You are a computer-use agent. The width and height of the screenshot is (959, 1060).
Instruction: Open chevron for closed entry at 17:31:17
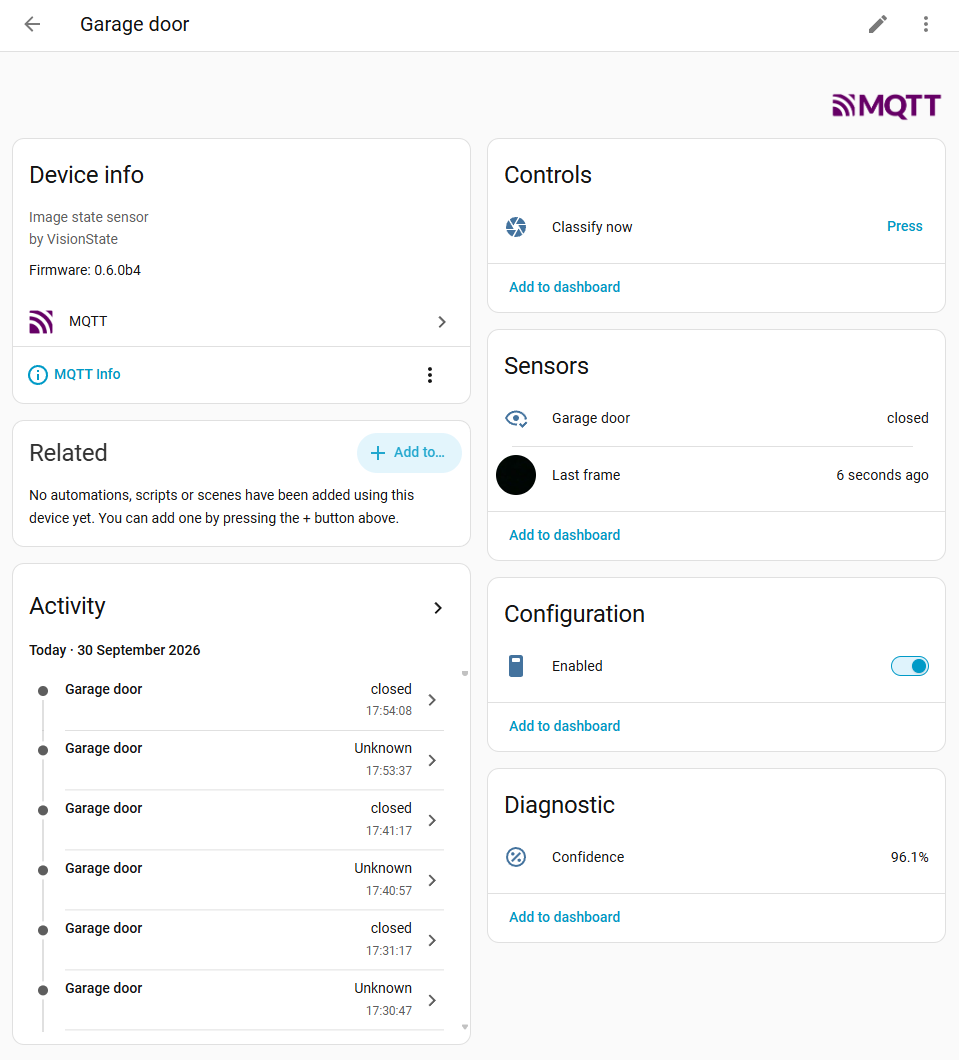pyautogui.click(x=433, y=940)
